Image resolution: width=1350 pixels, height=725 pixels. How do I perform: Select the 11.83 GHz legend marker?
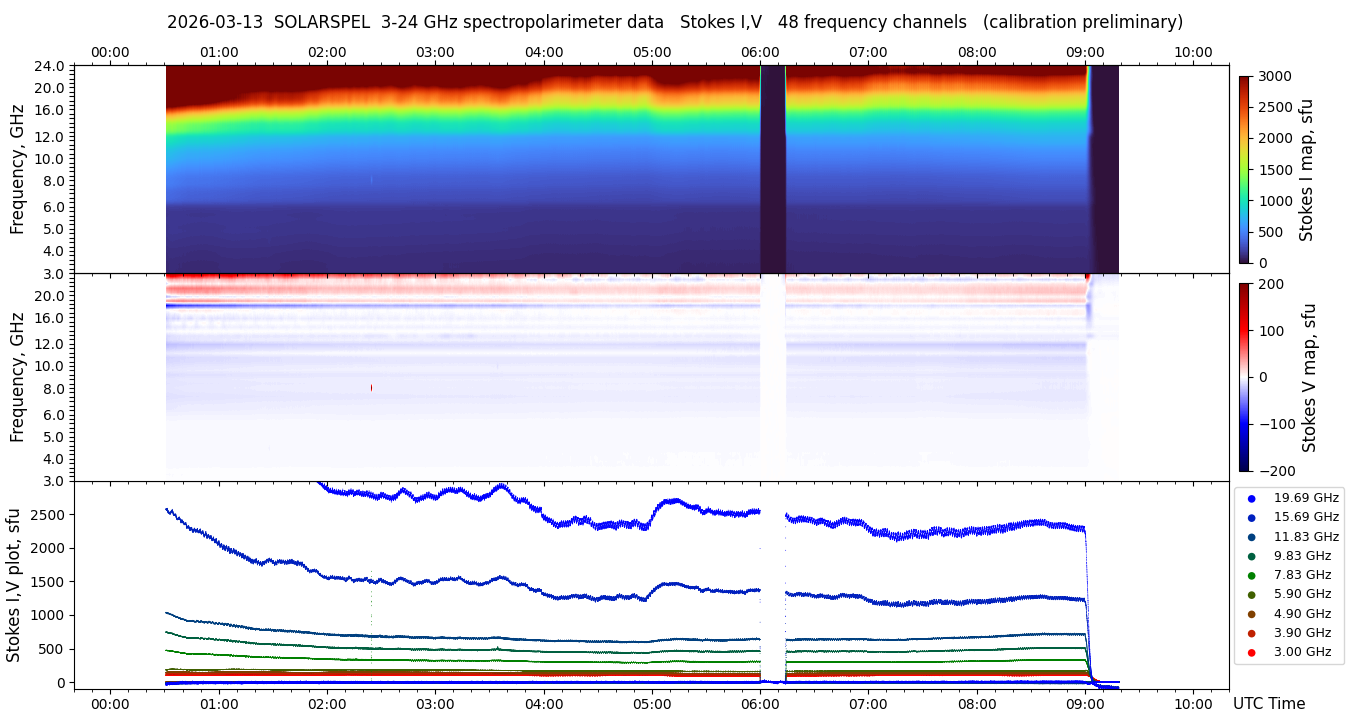coord(1251,537)
